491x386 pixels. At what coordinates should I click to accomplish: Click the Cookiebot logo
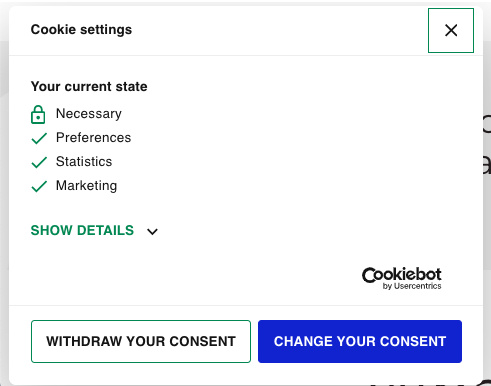tap(402, 278)
